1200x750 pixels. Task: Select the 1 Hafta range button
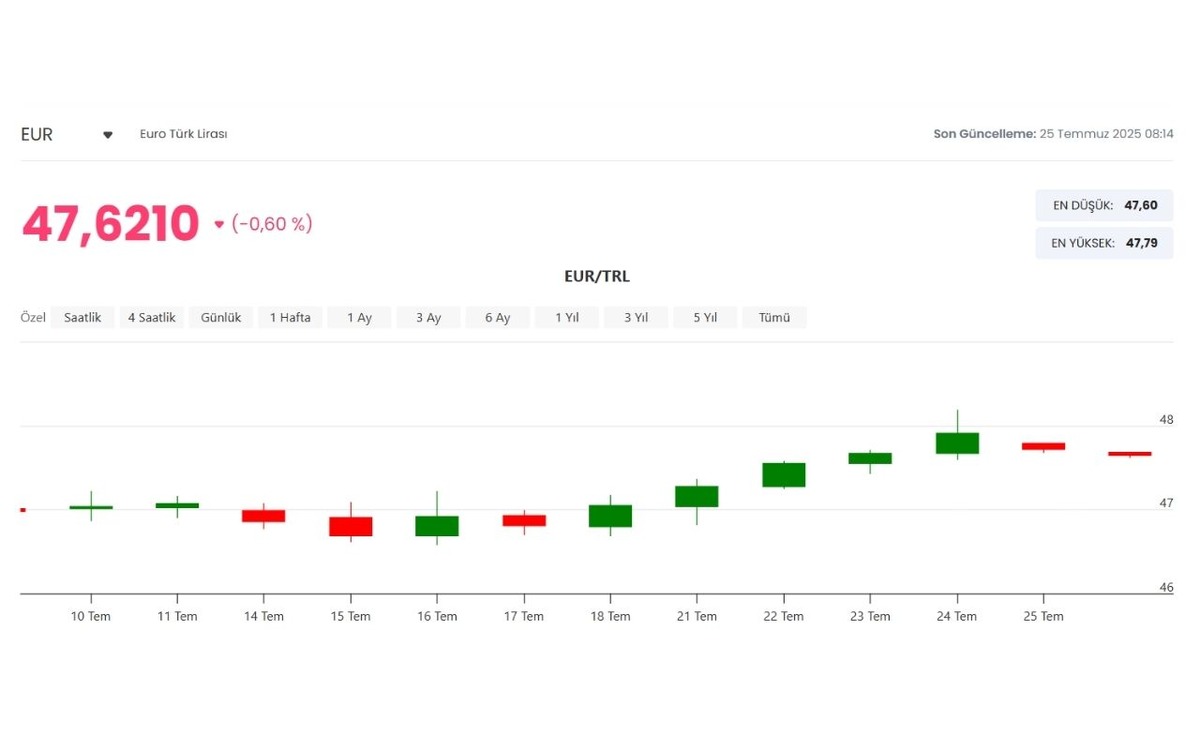click(x=290, y=317)
